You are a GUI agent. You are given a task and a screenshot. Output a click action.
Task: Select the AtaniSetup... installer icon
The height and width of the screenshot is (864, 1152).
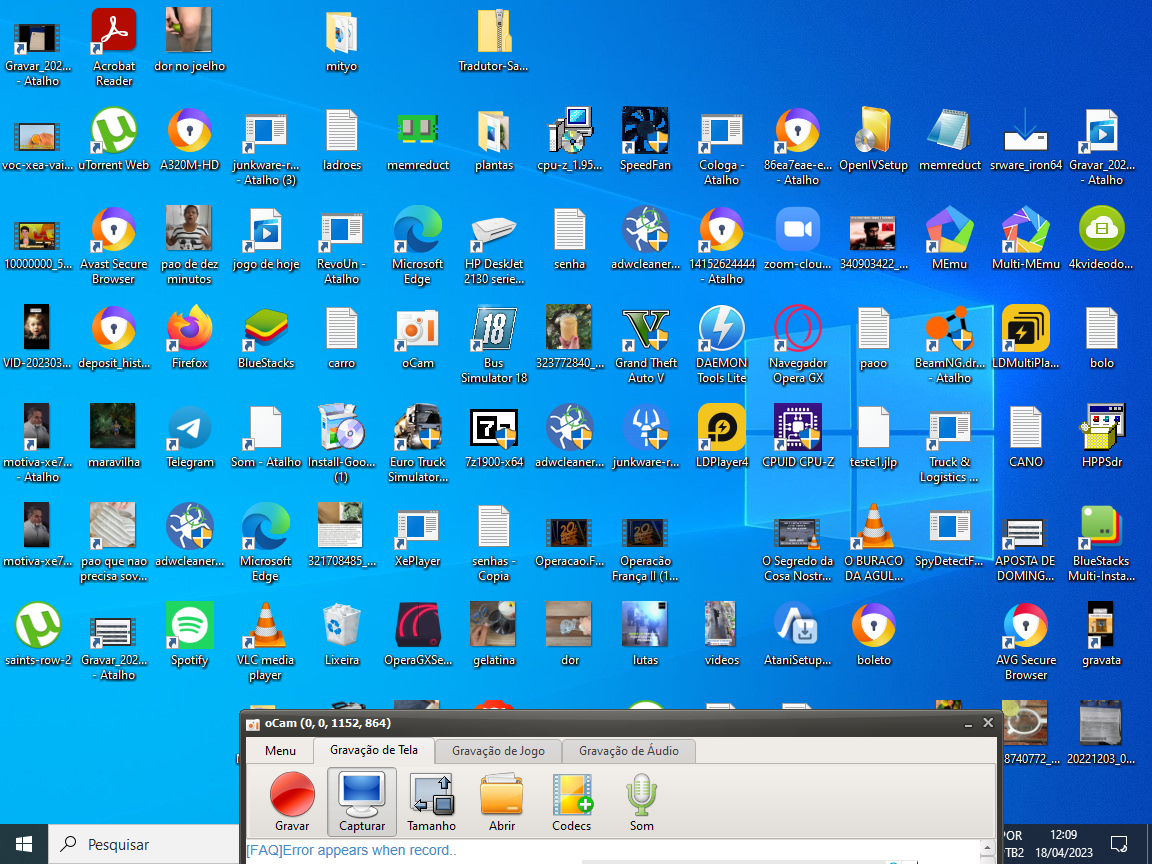pyautogui.click(x=798, y=635)
